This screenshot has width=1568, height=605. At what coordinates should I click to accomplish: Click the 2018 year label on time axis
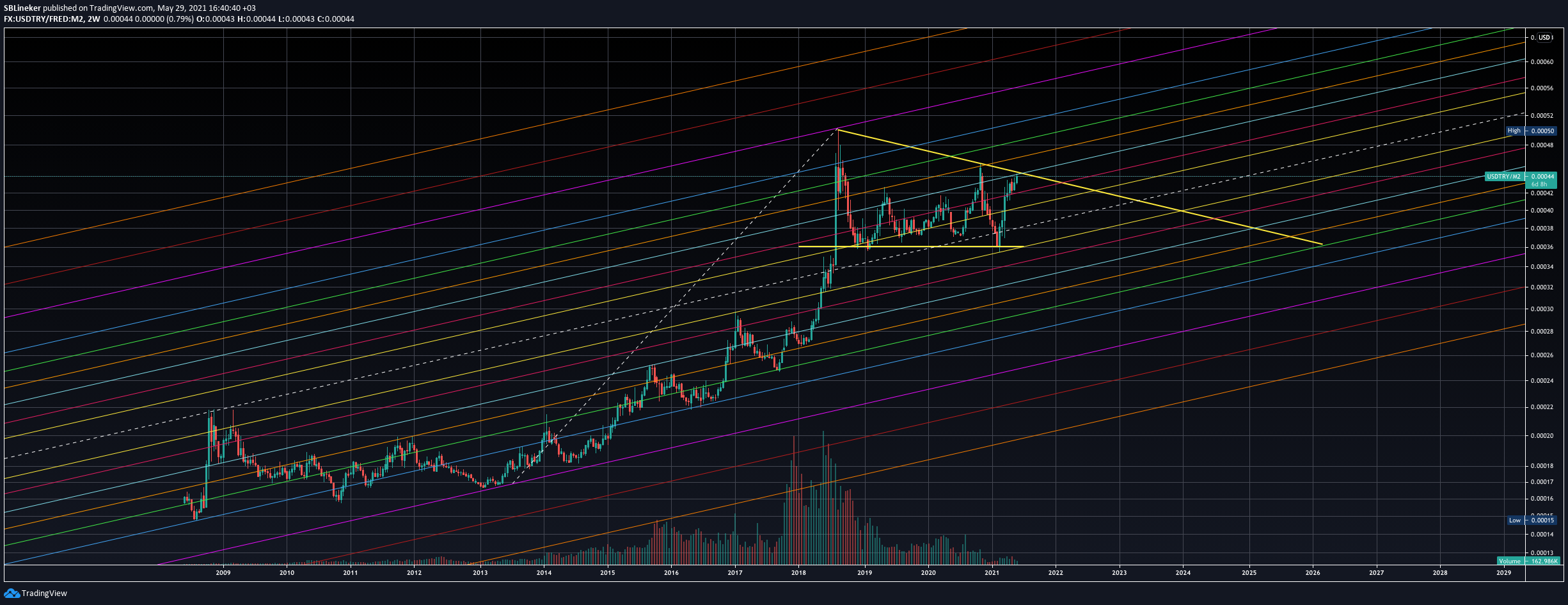pyautogui.click(x=798, y=573)
